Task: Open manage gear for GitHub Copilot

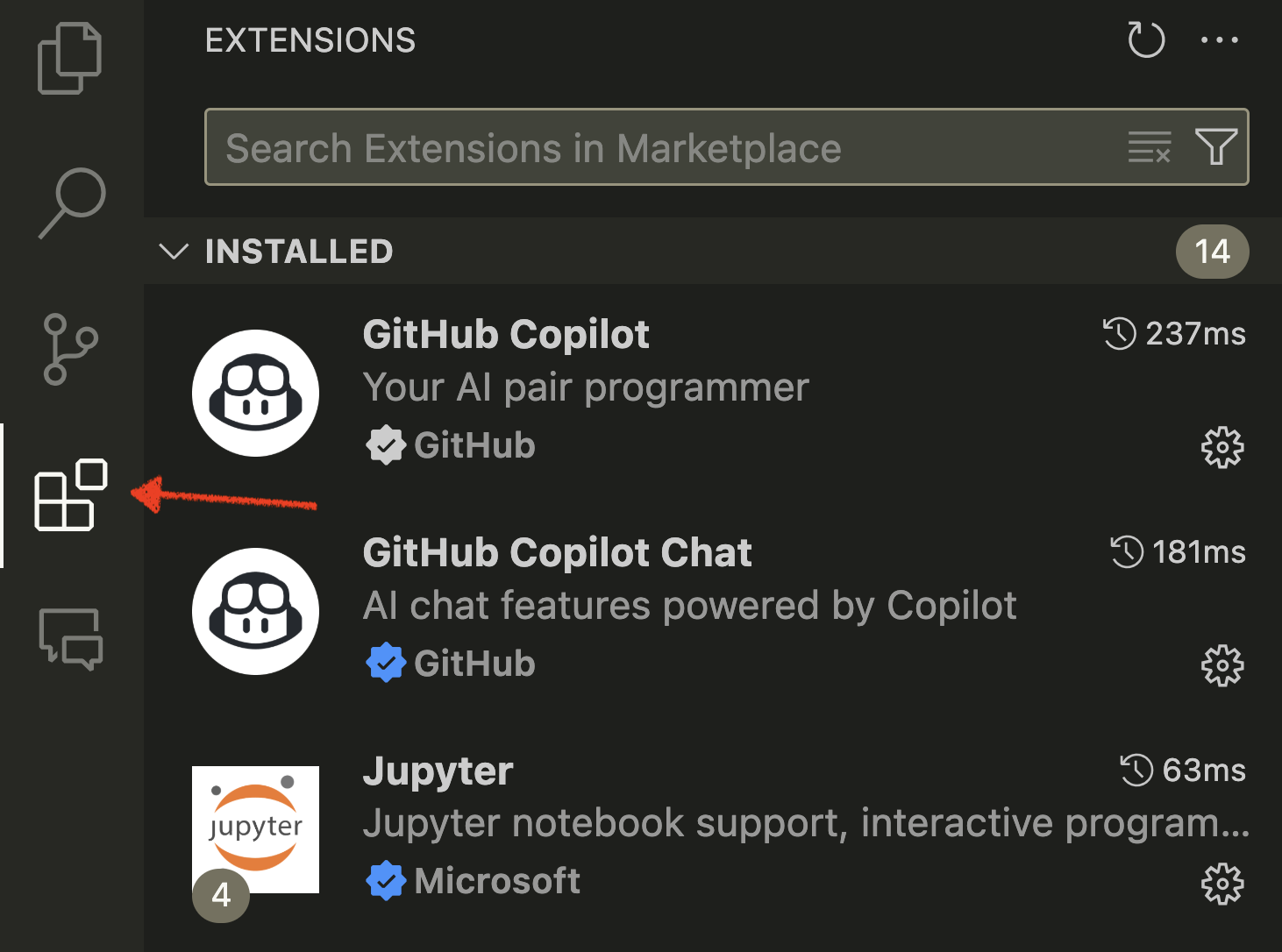Action: tap(1222, 448)
